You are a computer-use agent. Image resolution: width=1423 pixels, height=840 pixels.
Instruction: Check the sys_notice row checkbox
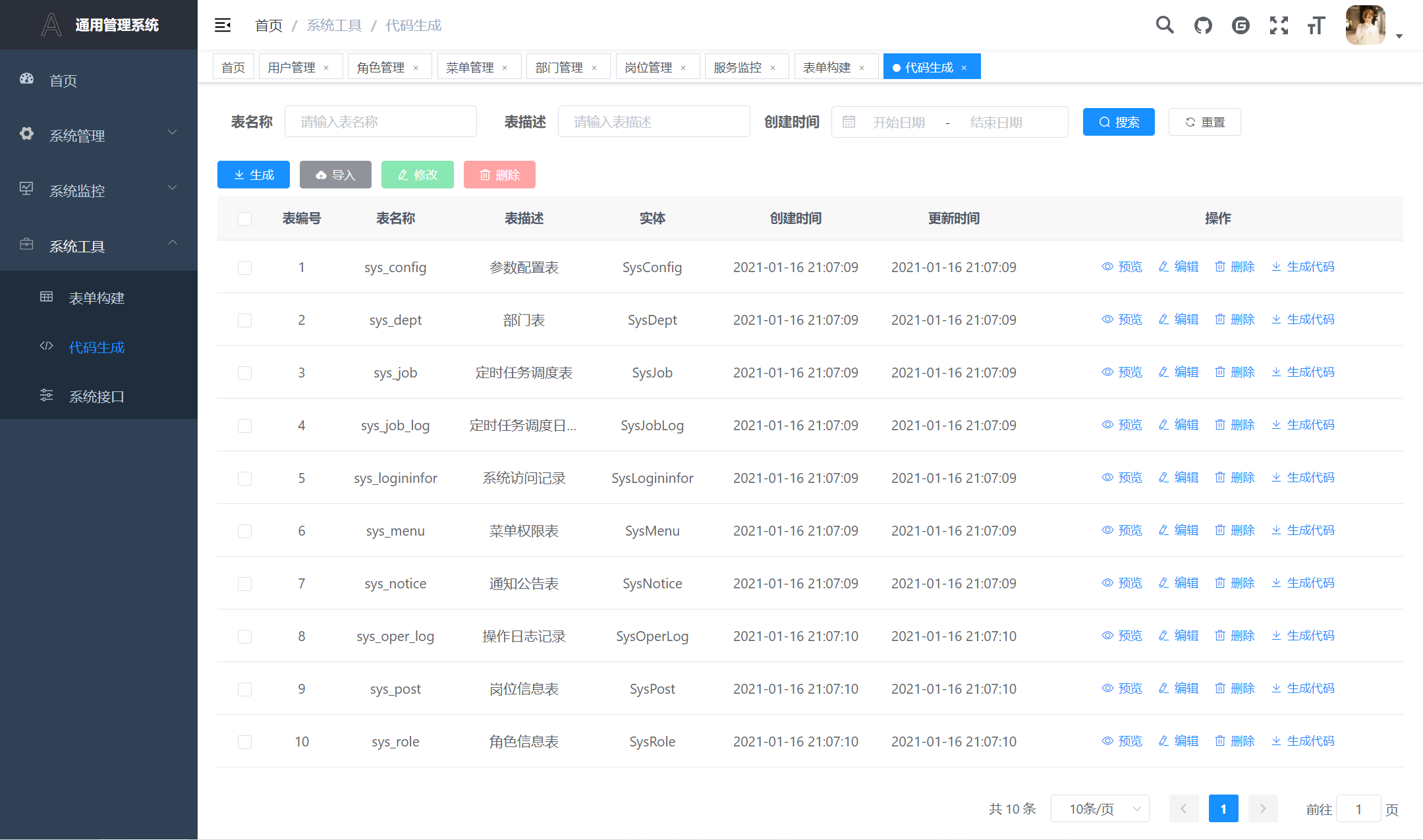(244, 584)
